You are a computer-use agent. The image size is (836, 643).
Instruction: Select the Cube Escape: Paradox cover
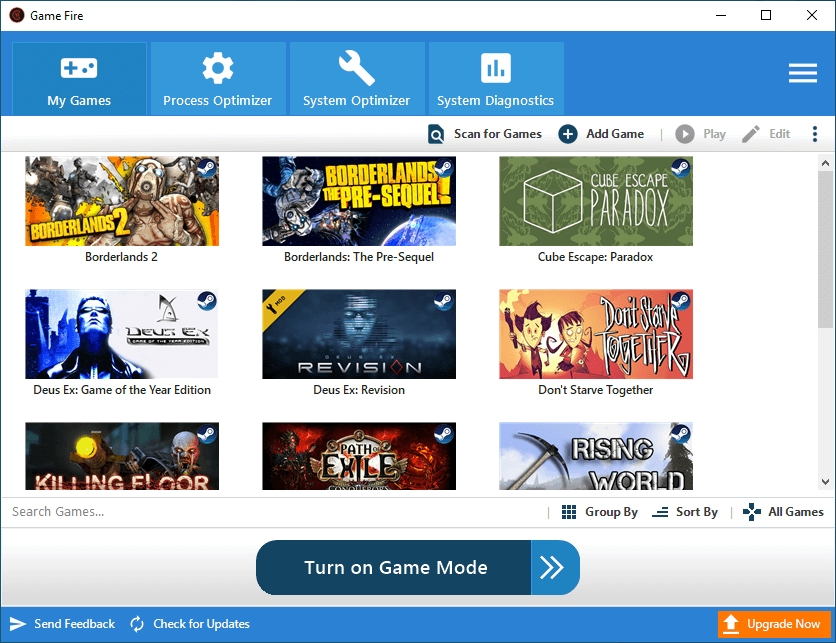tap(596, 201)
